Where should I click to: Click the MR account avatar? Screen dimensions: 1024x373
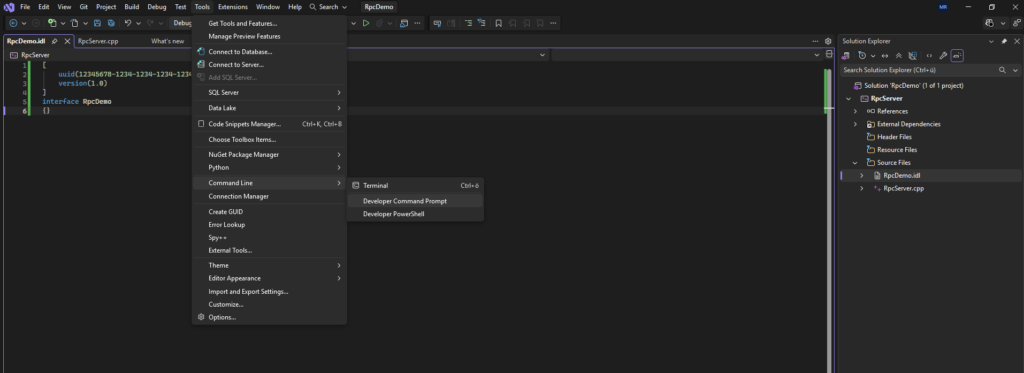(943, 7)
